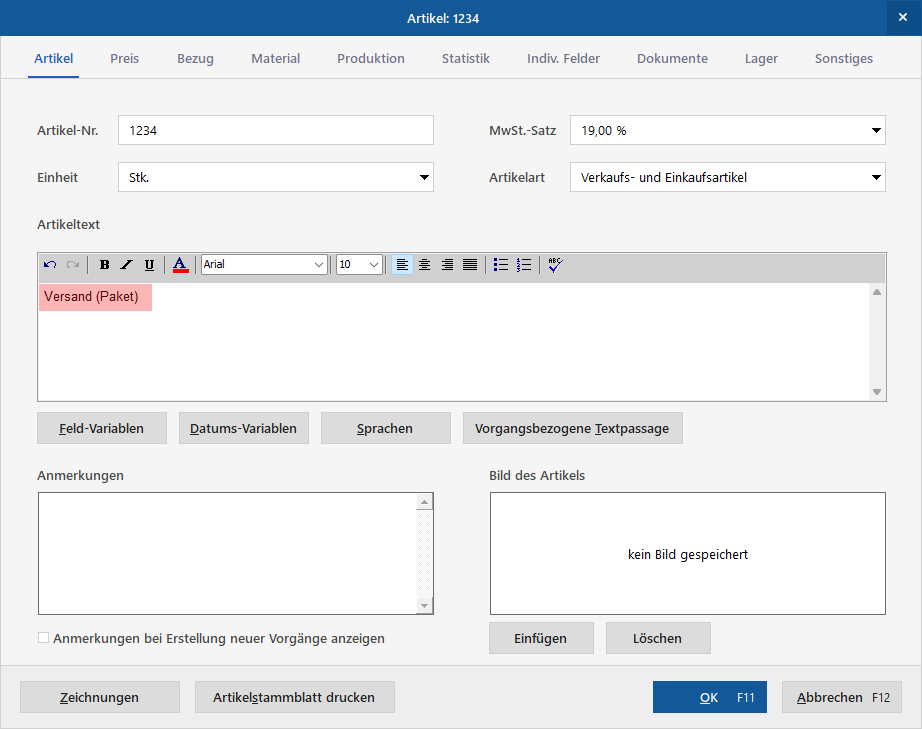922x729 pixels.
Task: Align text left
Action: [402, 265]
